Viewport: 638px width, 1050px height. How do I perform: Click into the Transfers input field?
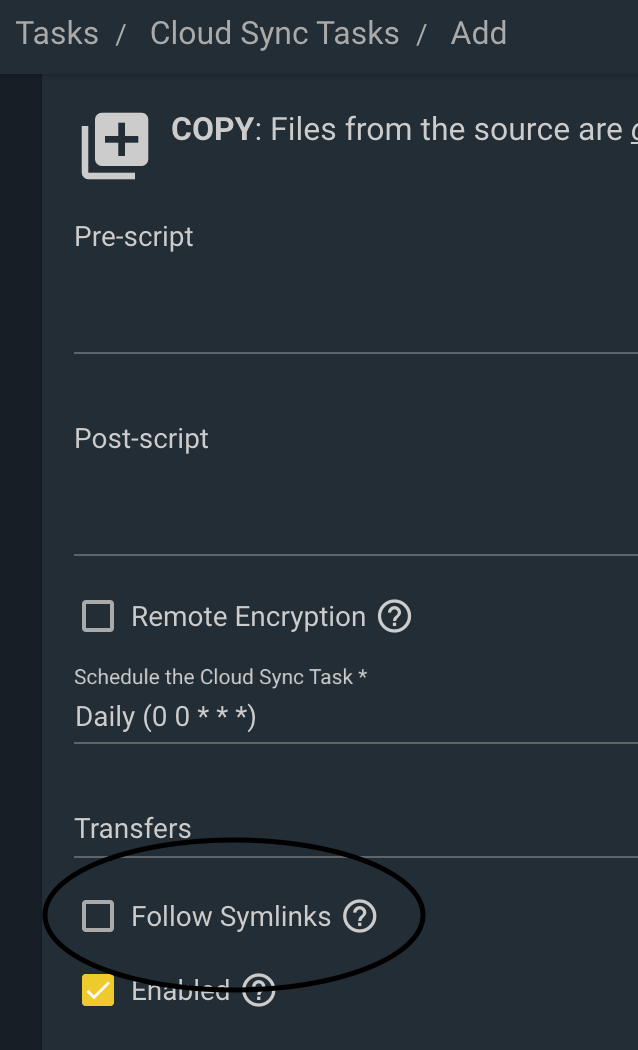click(x=355, y=829)
